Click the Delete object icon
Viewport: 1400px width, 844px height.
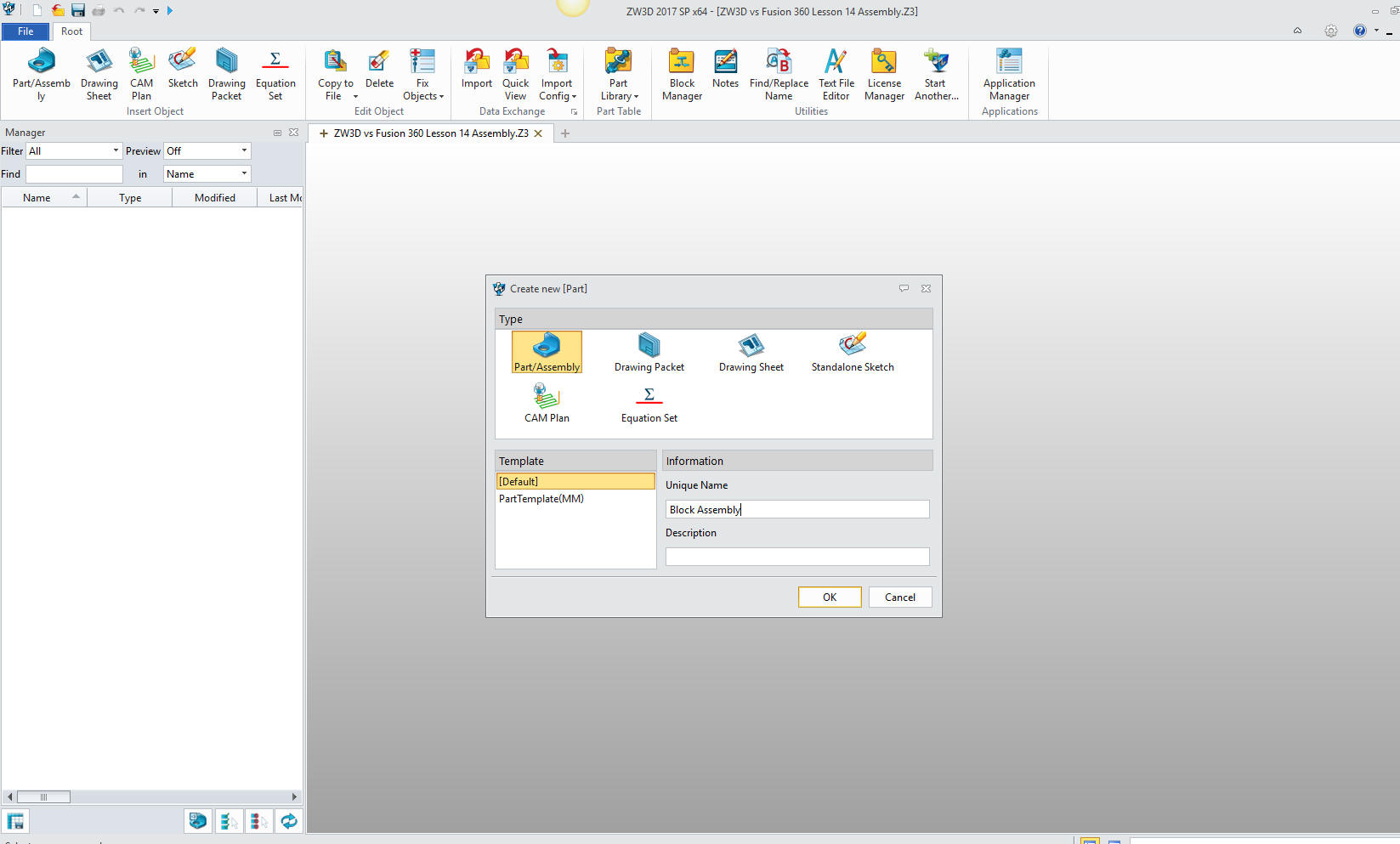(x=379, y=68)
